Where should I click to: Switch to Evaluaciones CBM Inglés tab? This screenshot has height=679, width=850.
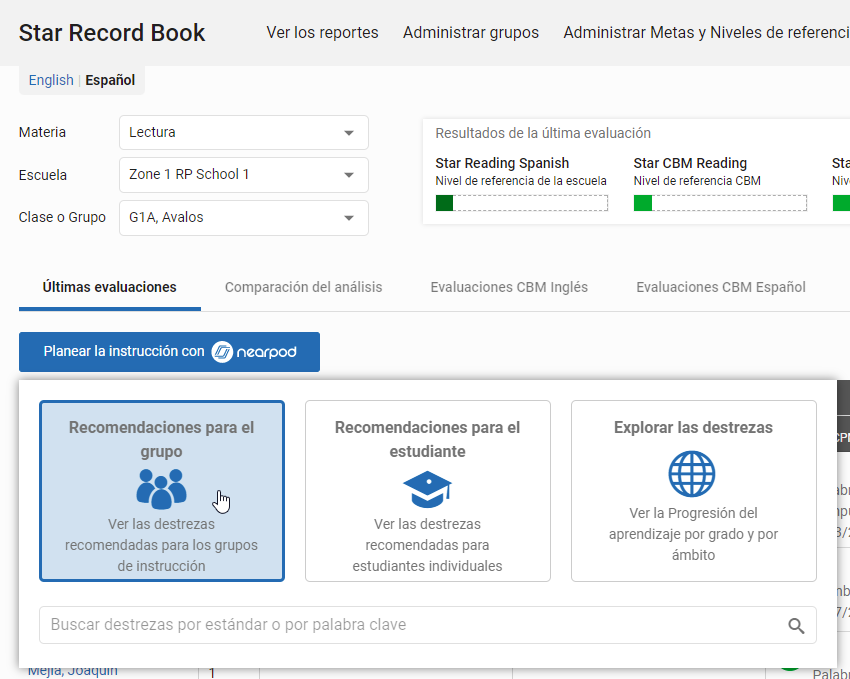click(509, 287)
